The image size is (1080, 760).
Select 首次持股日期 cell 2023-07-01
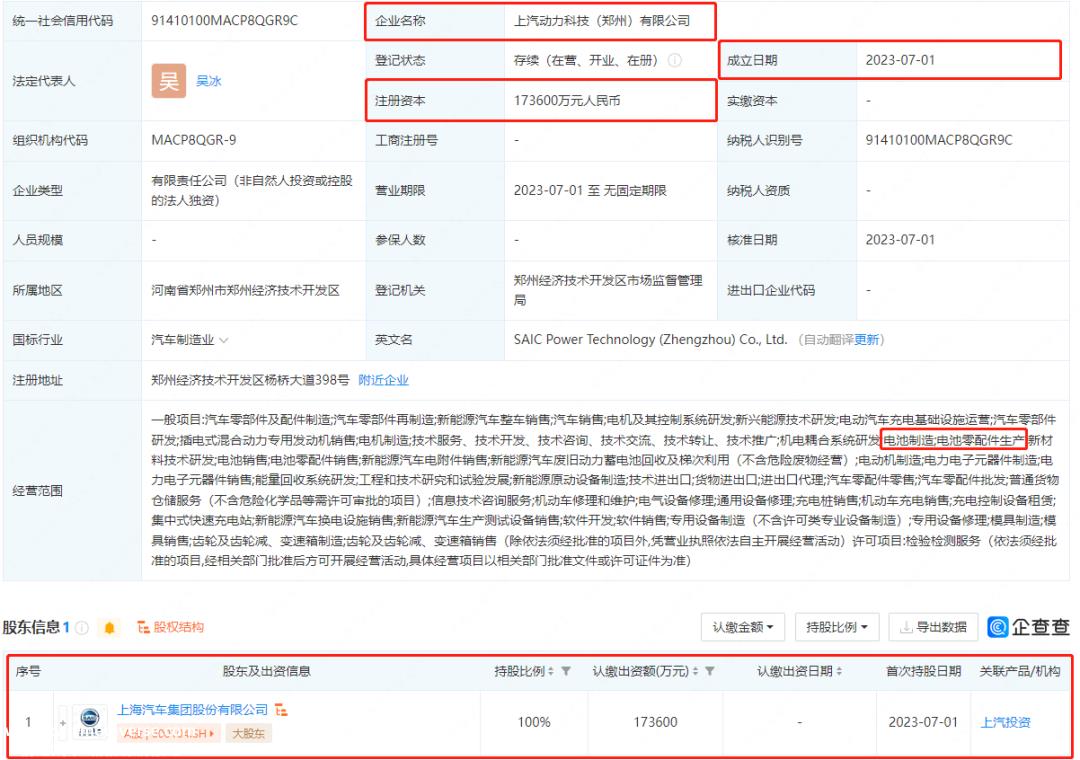tap(923, 722)
